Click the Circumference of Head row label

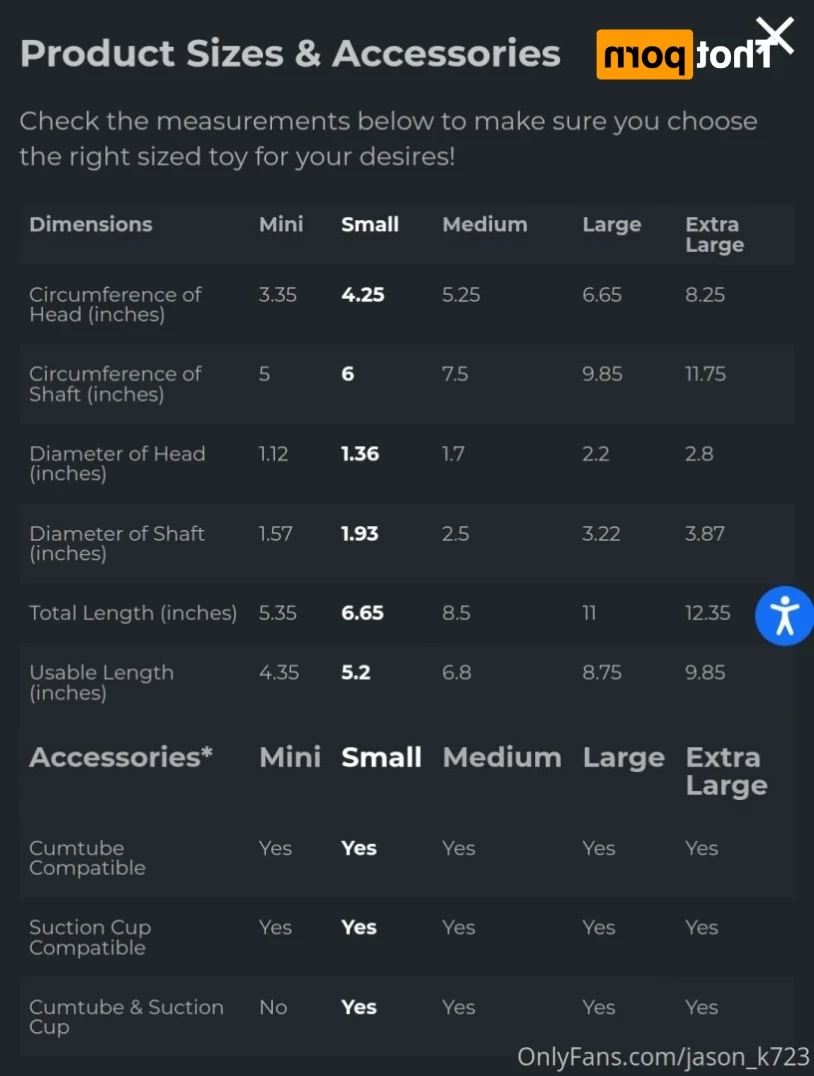[x=115, y=305]
